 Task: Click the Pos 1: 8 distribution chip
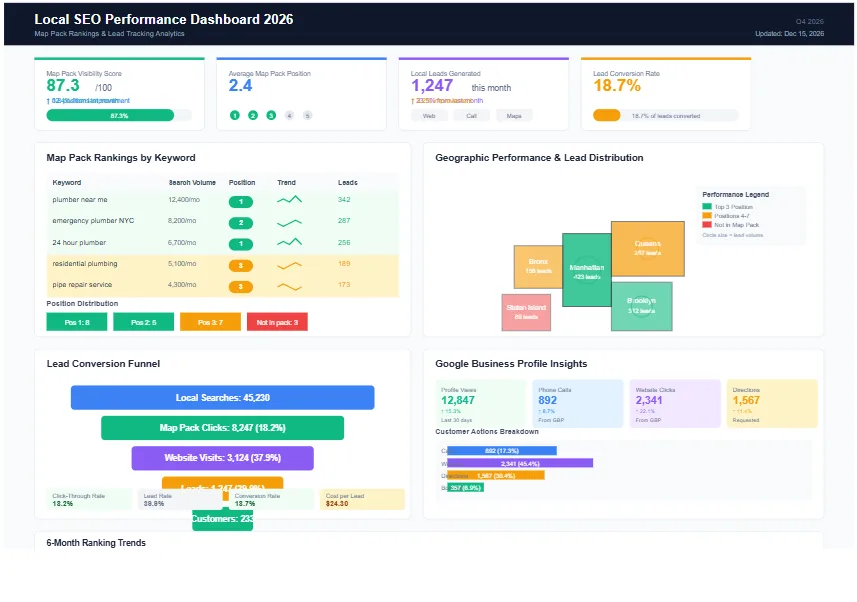click(x=77, y=323)
